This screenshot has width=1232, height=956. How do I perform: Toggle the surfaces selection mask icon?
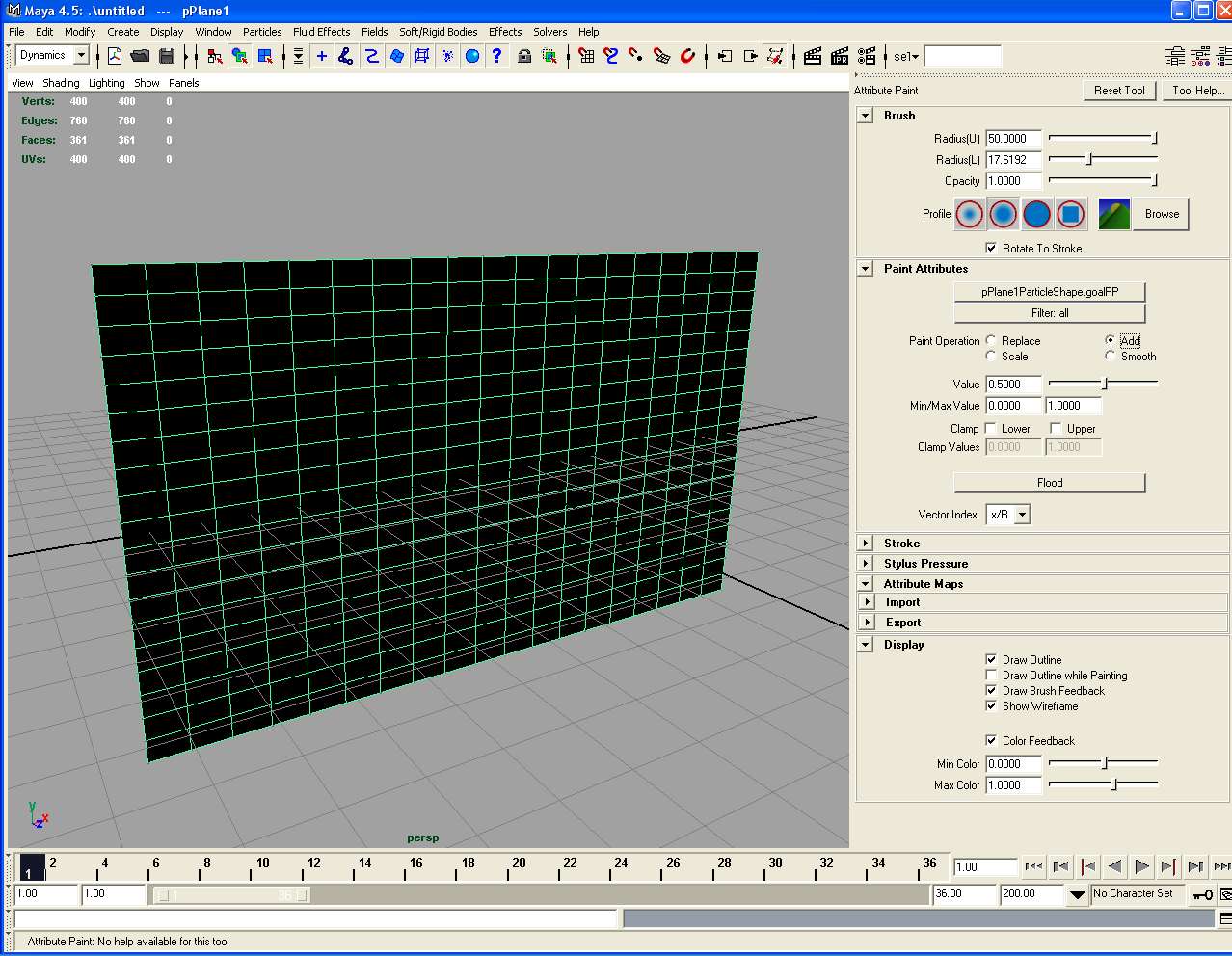pos(396,56)
